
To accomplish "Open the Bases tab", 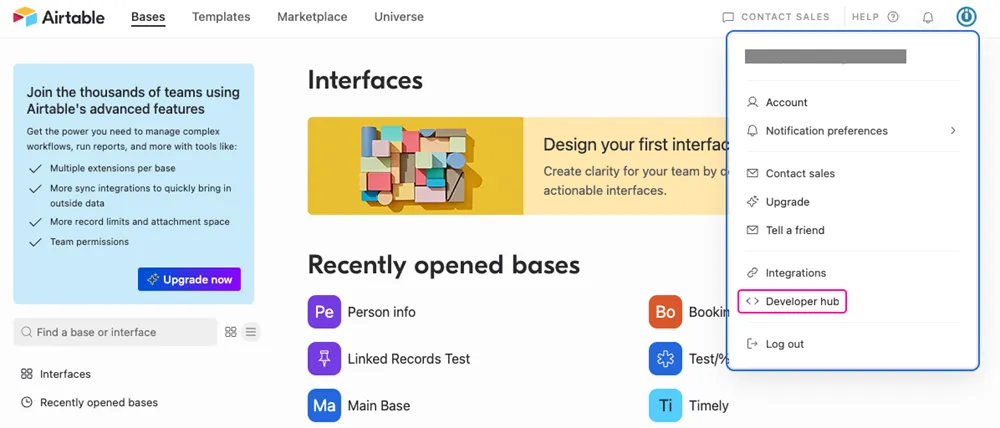I will click(148, 17).
